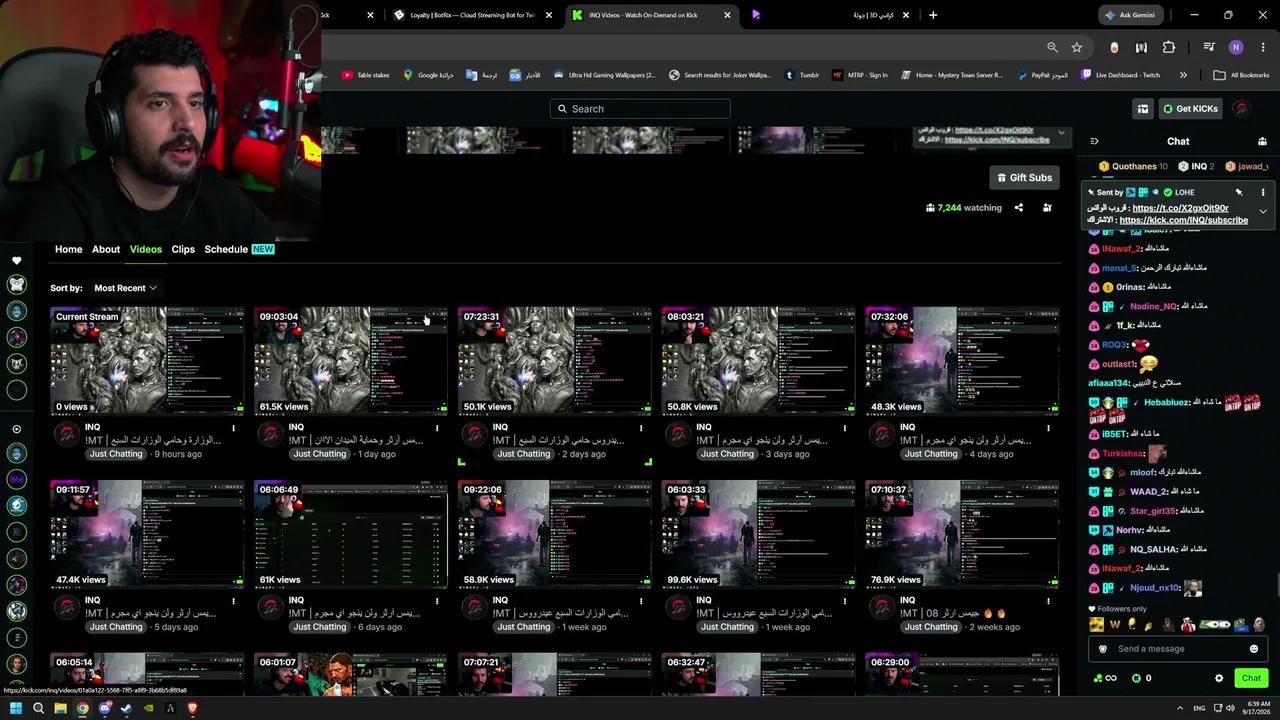The height and width of the screenshot is (720, 1280).
Task: Click the channel points infinity icon
Action: click(x=1105, y=678)
